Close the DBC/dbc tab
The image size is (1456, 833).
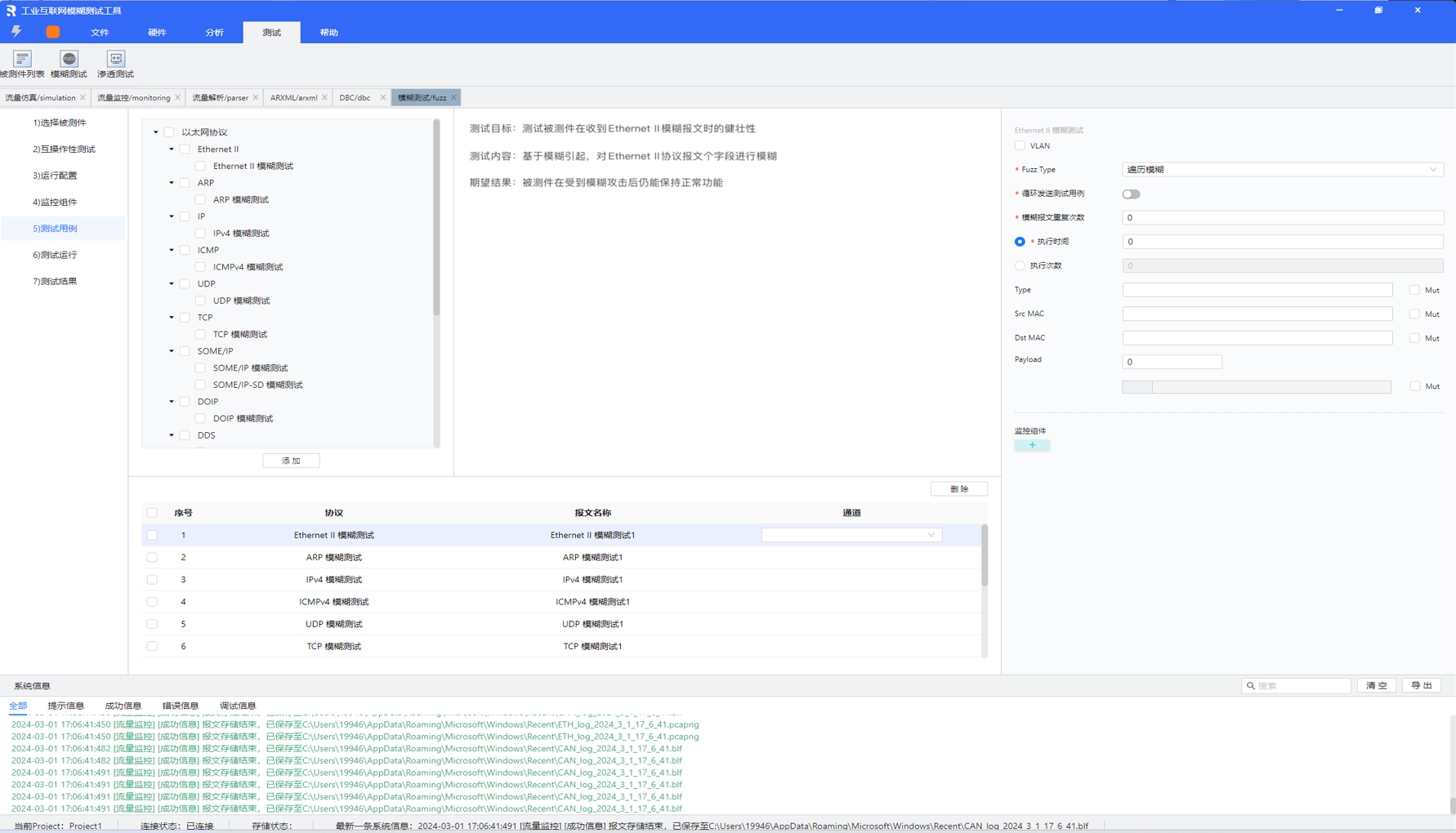[x=382, y=98]
